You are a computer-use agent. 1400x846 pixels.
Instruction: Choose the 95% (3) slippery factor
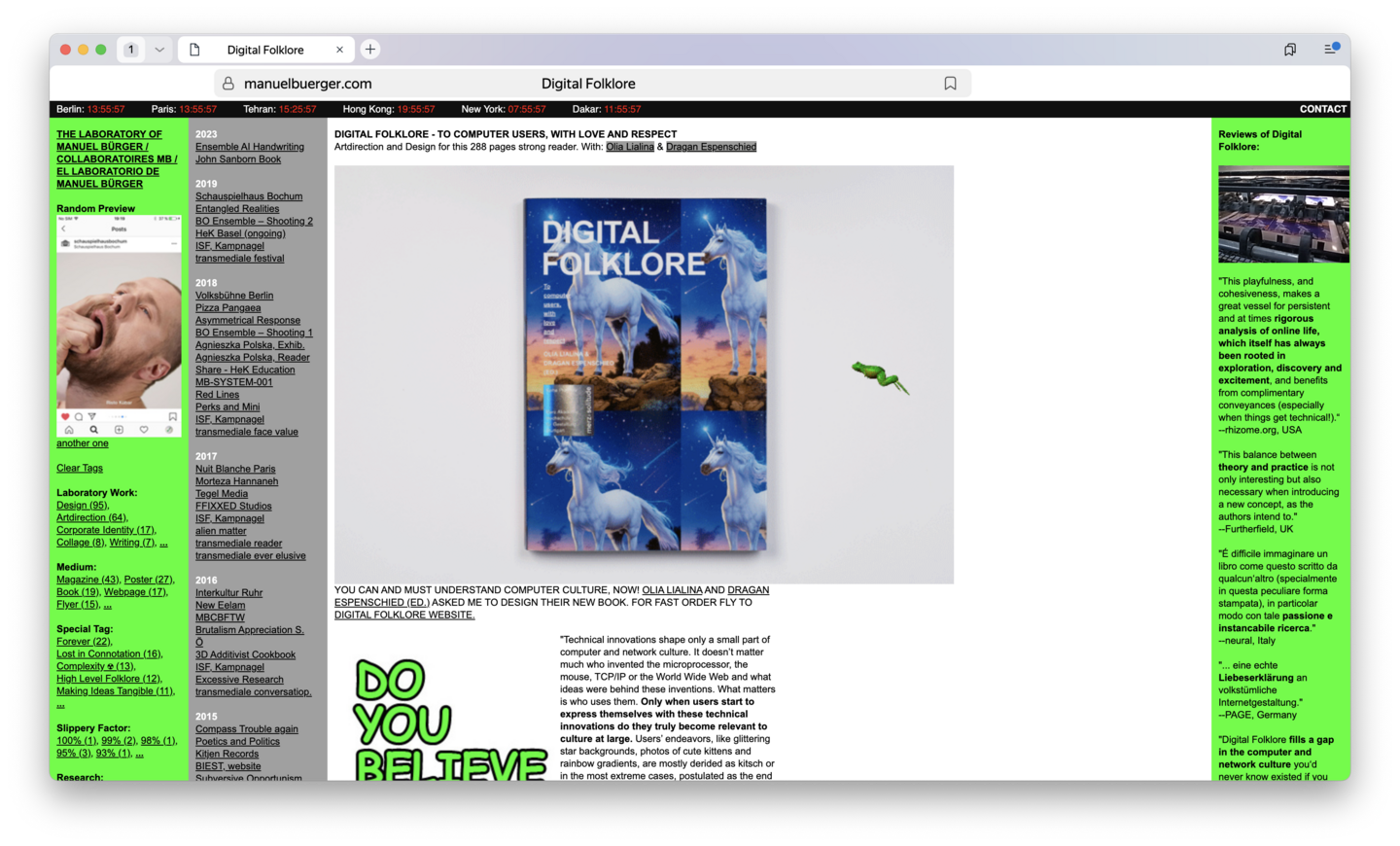(x=74, y=754)
